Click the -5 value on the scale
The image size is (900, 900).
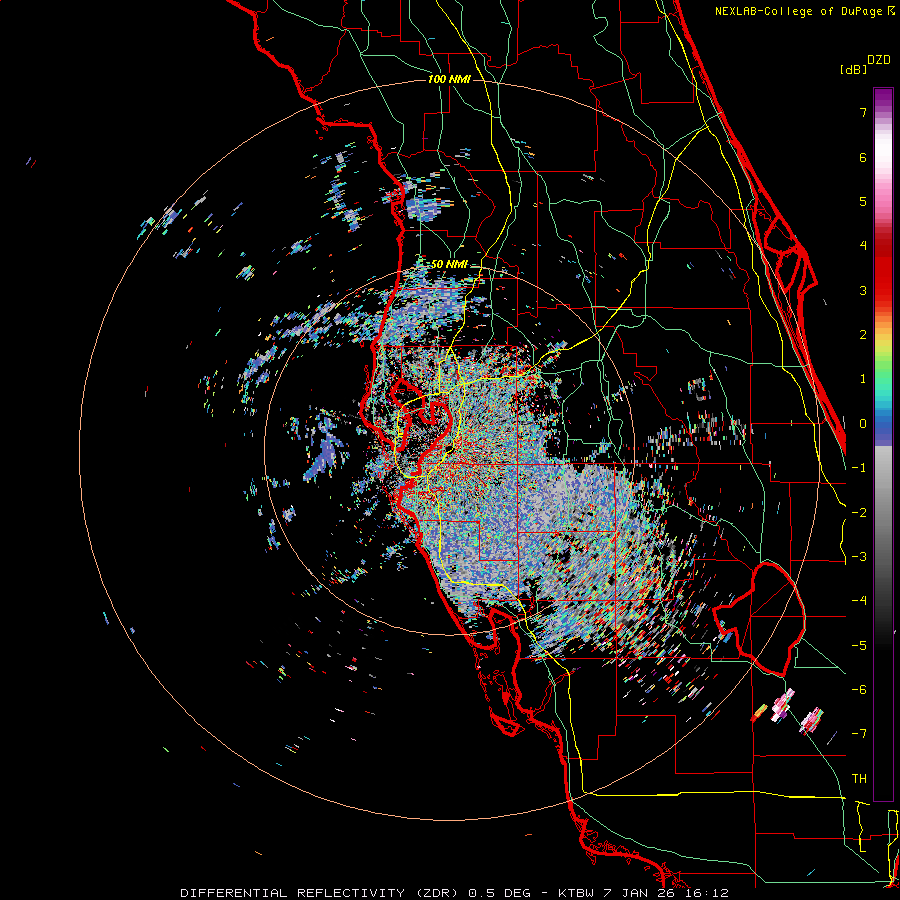(859, 646)
